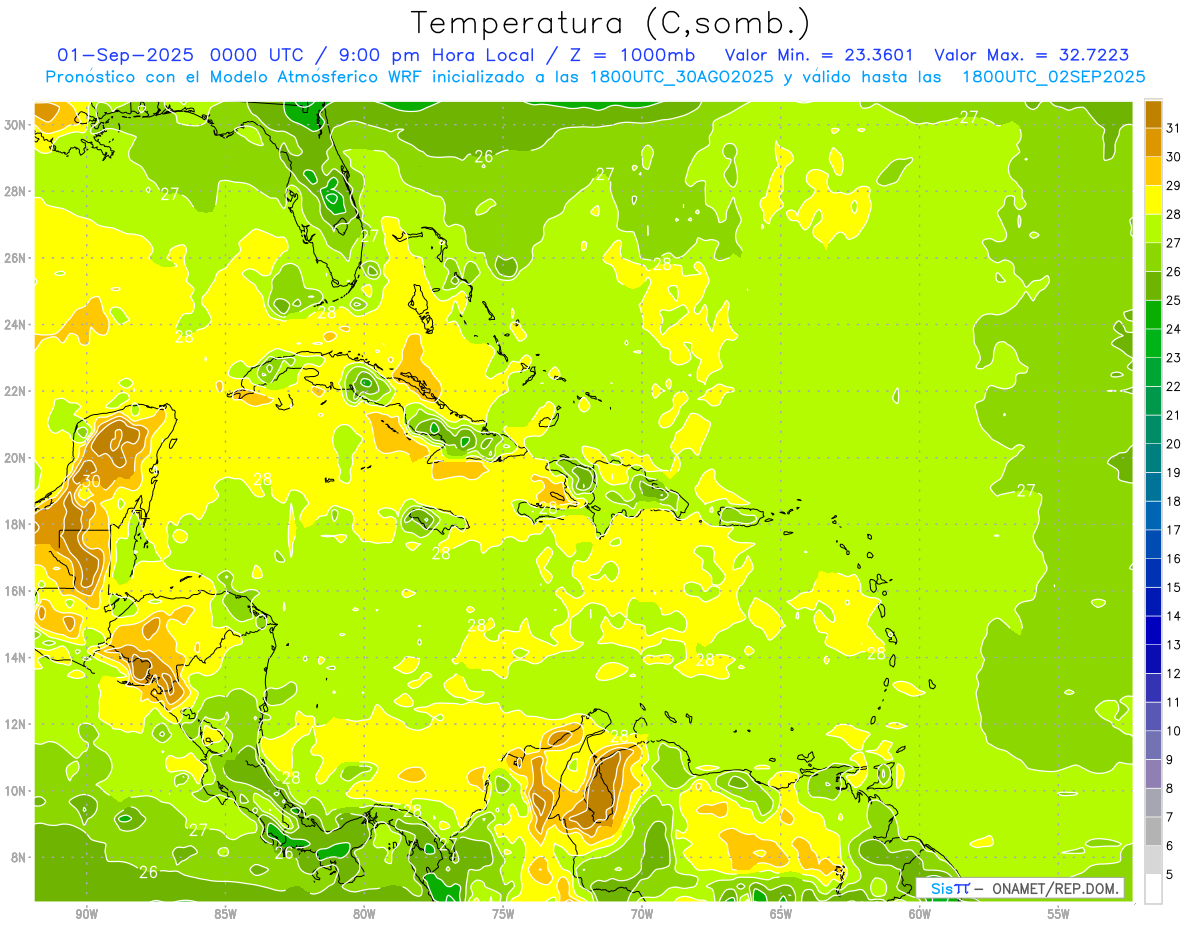Click the white swatch below 5 on the color scale
This screenshot has width=1200, height=927.
click(x=1153, y=889)
